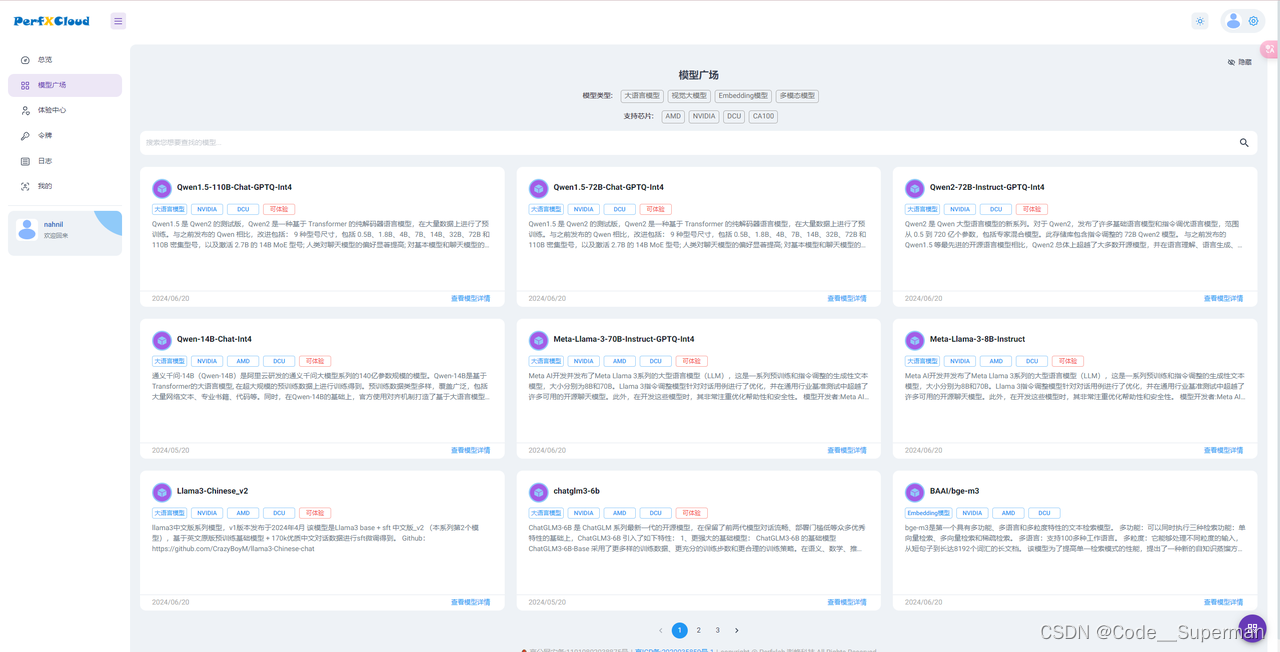Click the Qwen2-72B-Instruct-GPTQ-Int4 title text
The width and height of the screenshot is (1280, 652).
tap(987, 187)
